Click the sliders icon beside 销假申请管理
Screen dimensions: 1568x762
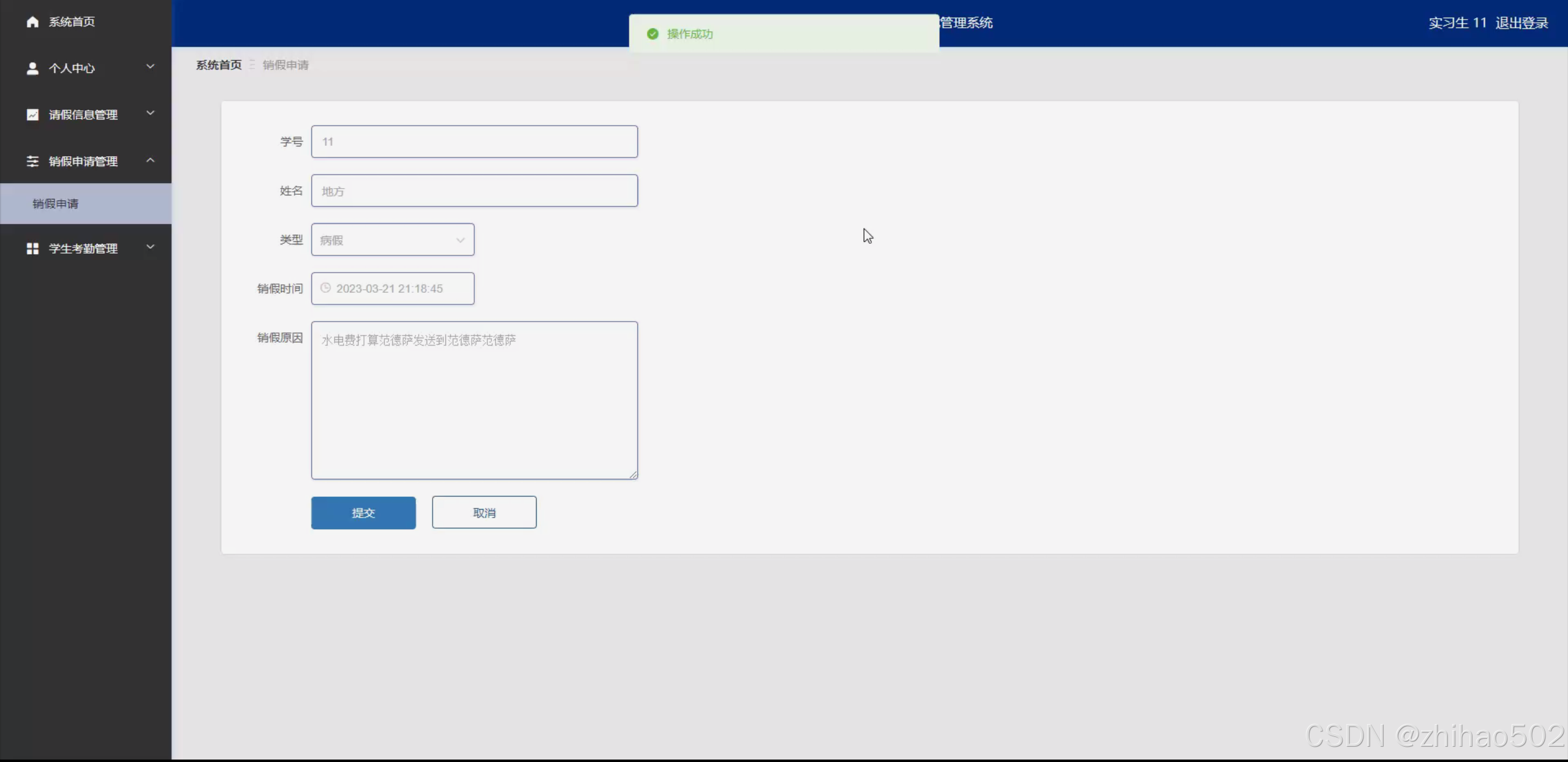pos(32,161)
